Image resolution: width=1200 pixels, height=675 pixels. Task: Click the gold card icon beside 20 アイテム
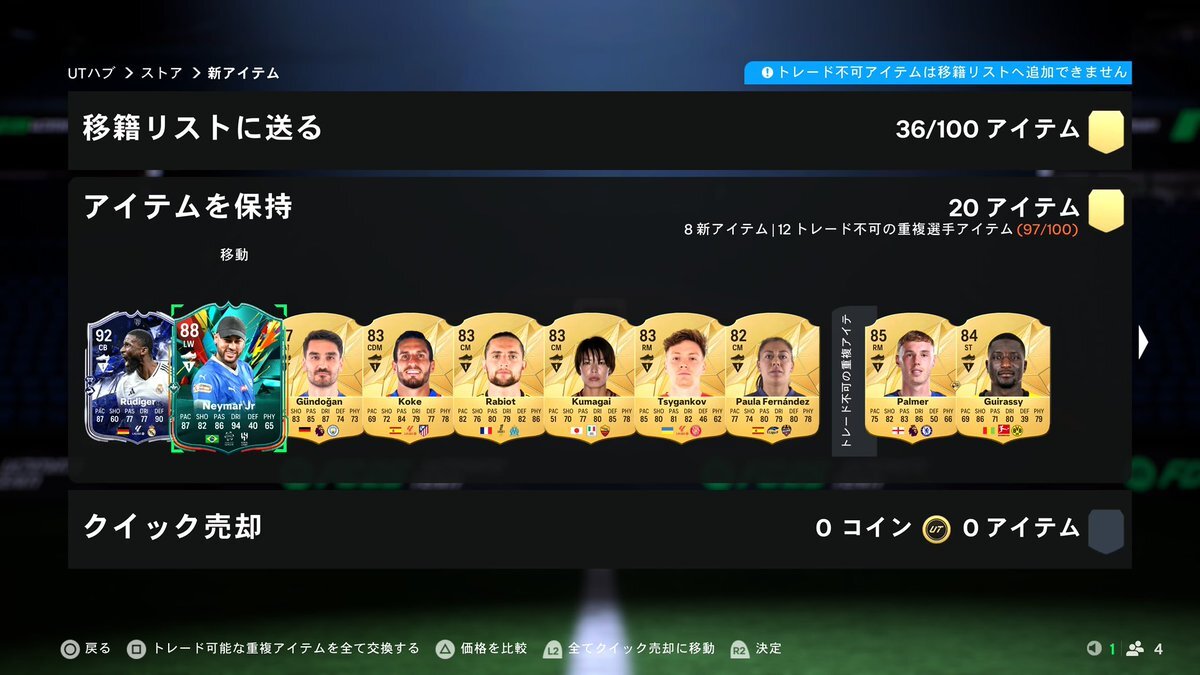(1106, 210)
